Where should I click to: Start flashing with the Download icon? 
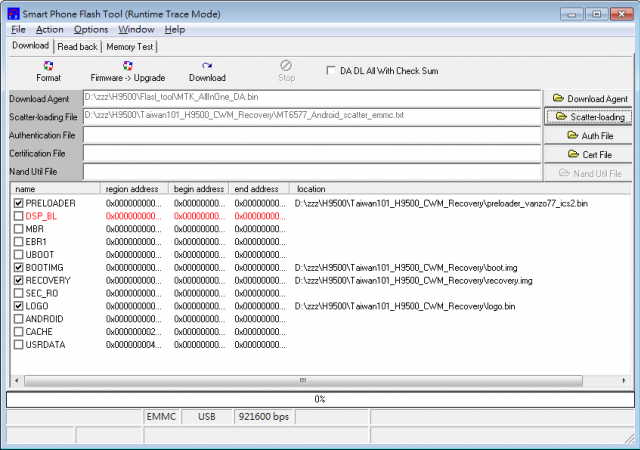(207, 66)
